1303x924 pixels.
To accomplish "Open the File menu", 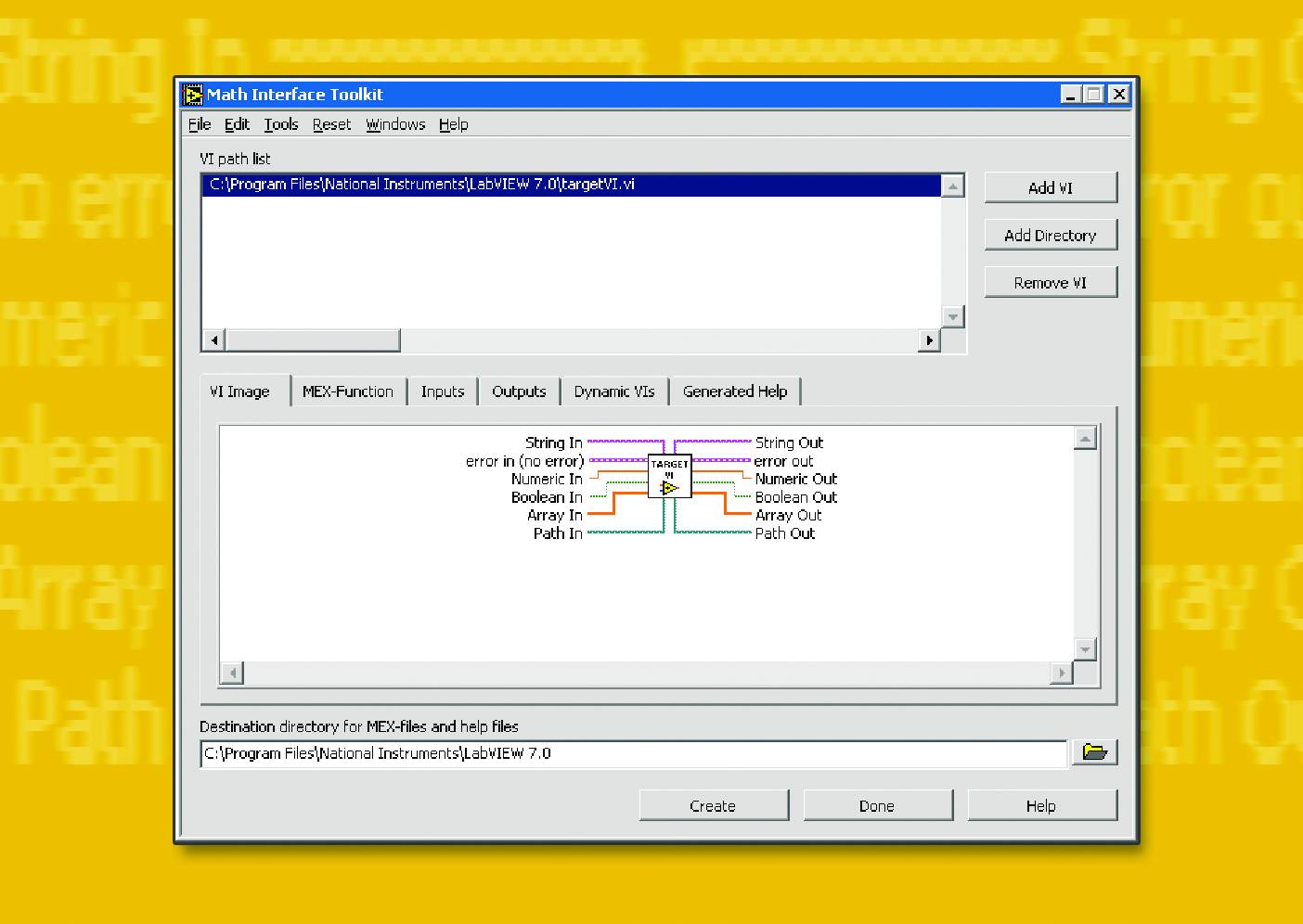I will coord(199,124).
